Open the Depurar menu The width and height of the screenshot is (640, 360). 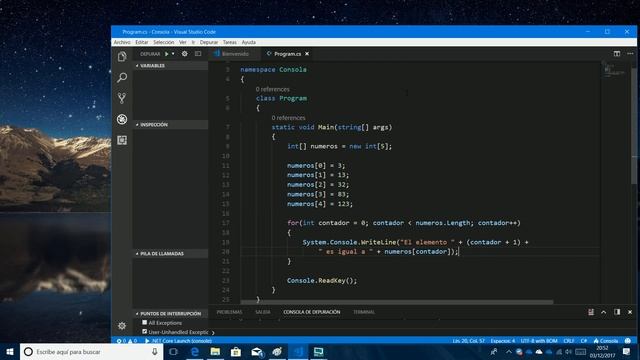pyautogui.click(x=209, y=42)
